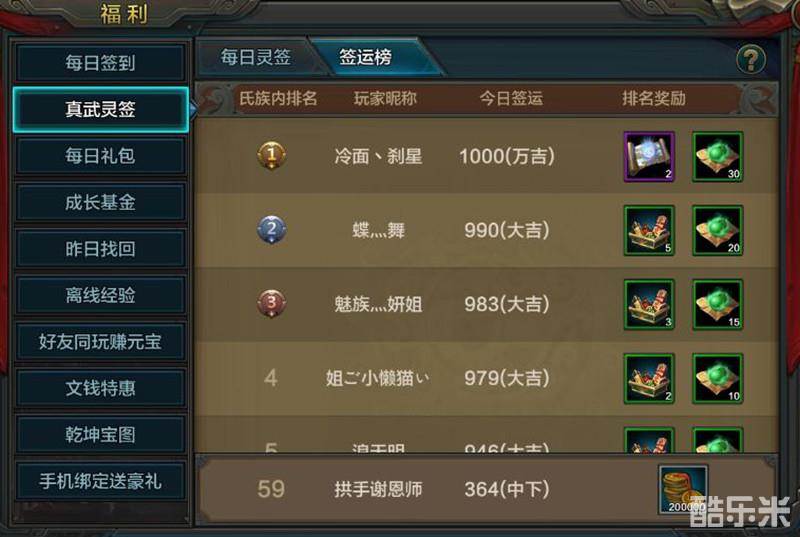Screen dimensions: 800x537
Task: Click the 手机绑定送豪礼 button
Action: (x=101, y=481)
